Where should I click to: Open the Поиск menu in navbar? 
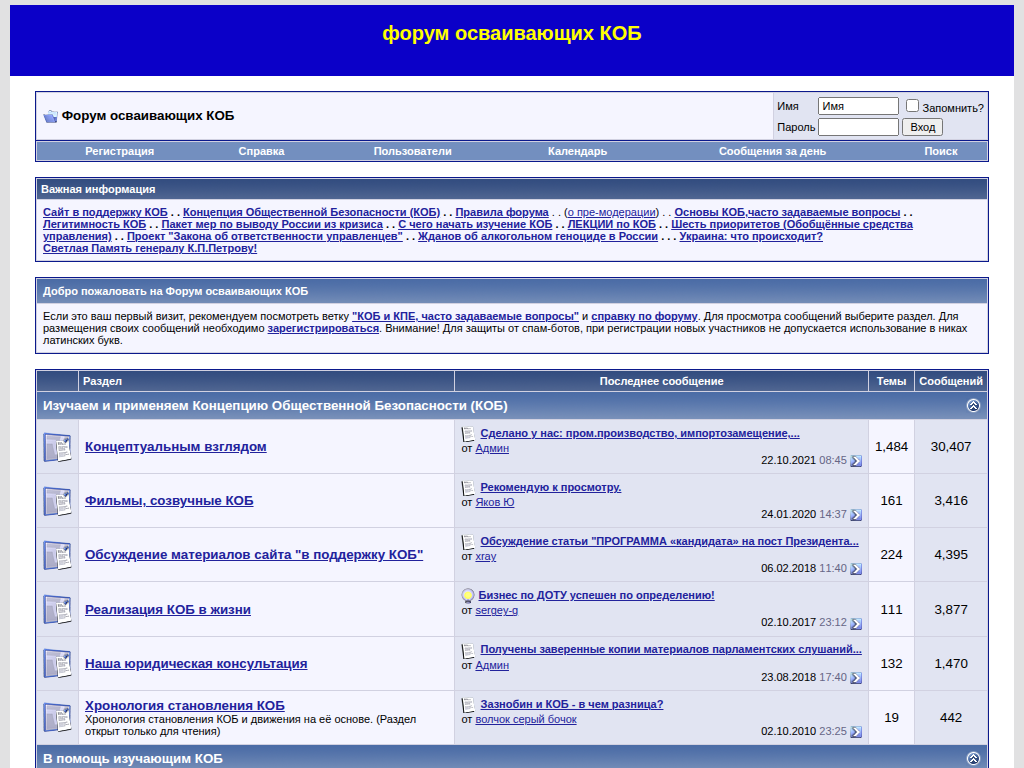coord(940,151)
